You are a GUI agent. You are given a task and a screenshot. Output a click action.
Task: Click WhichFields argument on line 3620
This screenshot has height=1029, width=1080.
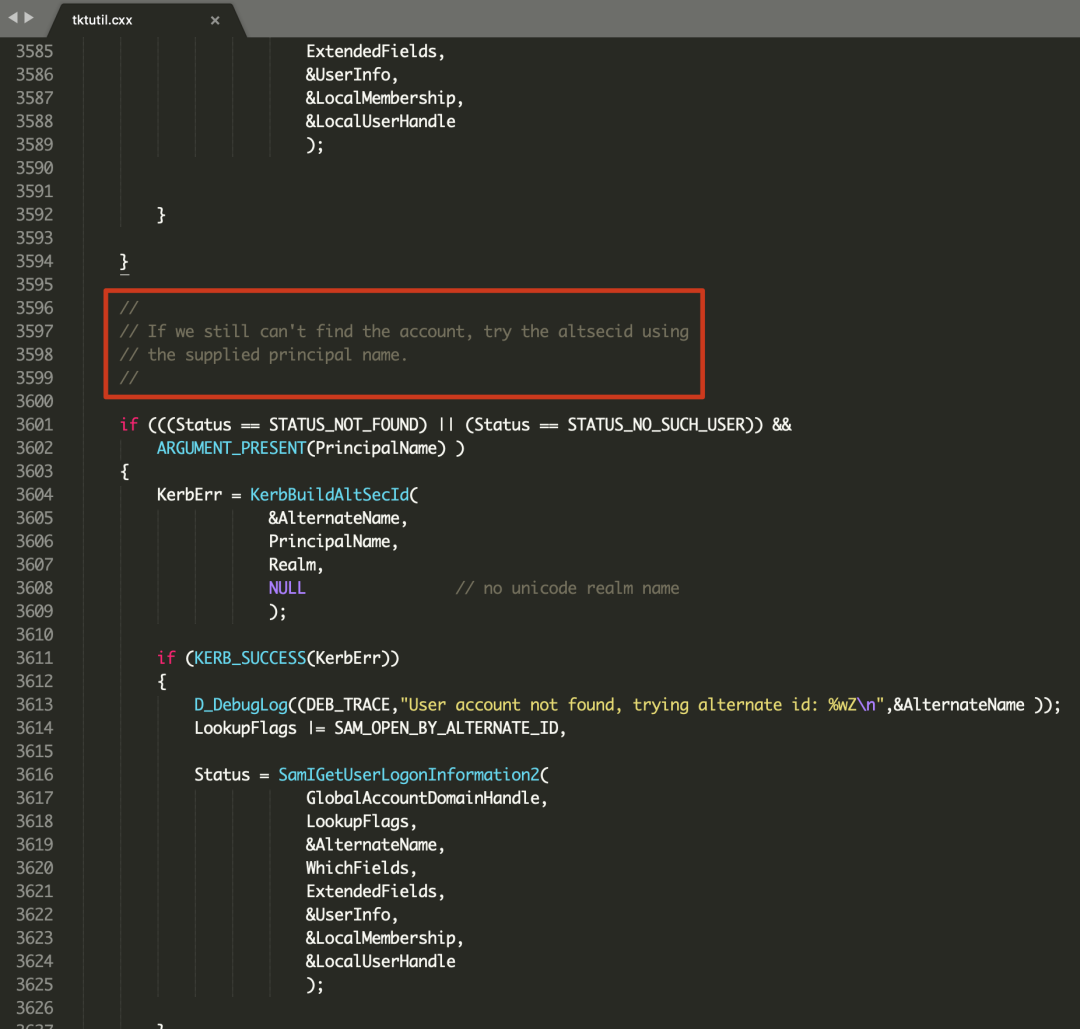[x=357, y=868]
